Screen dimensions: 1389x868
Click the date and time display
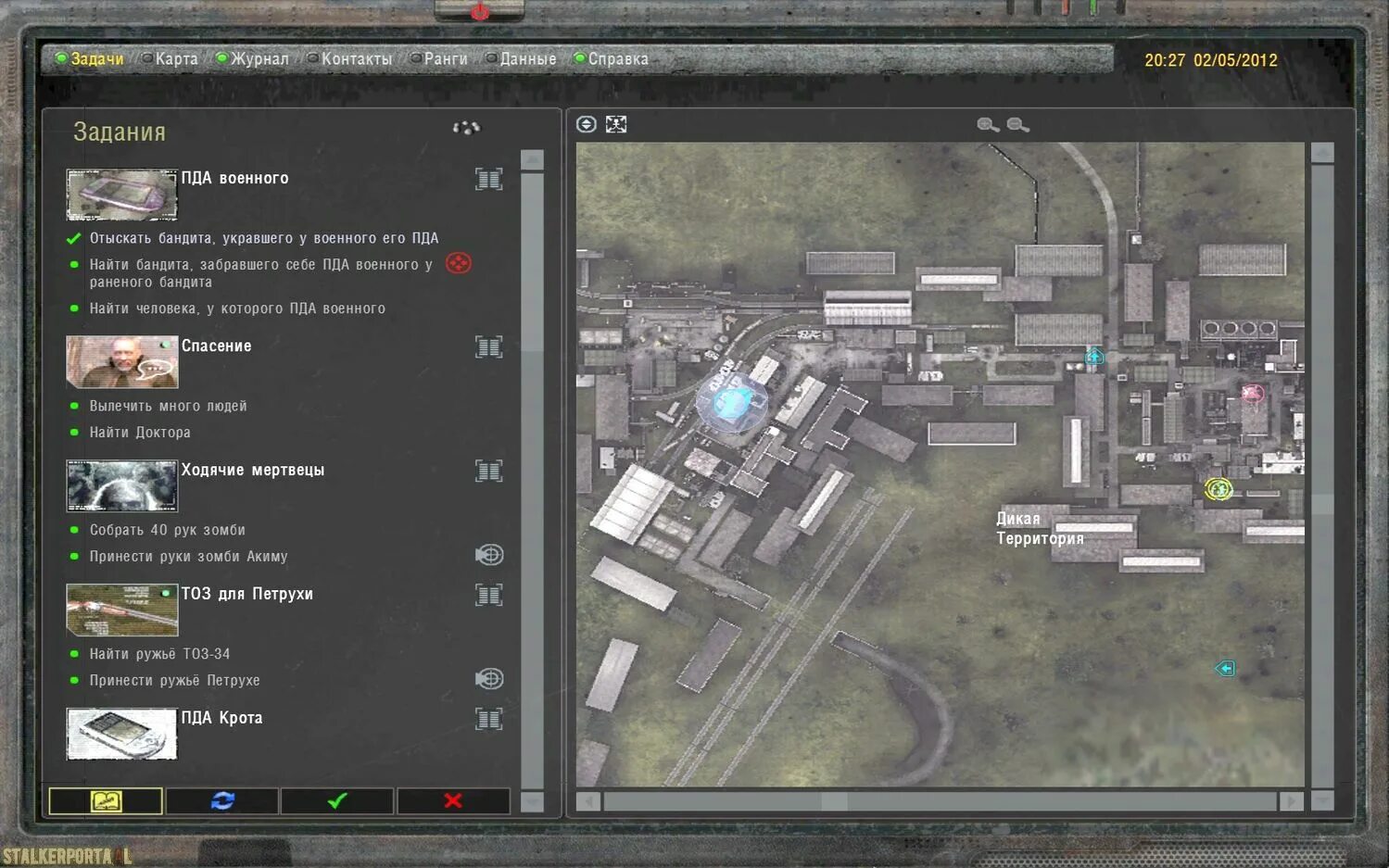coord(1211,60)
